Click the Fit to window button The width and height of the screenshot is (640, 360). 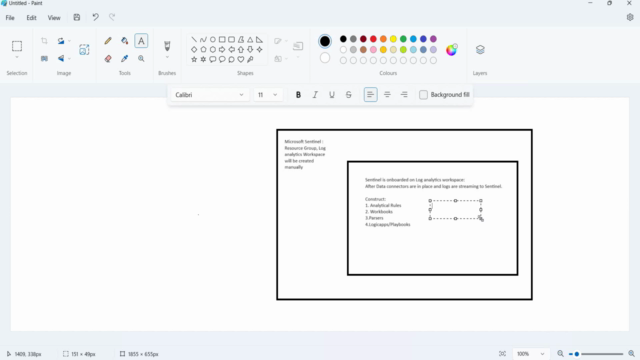coord(502,353)
